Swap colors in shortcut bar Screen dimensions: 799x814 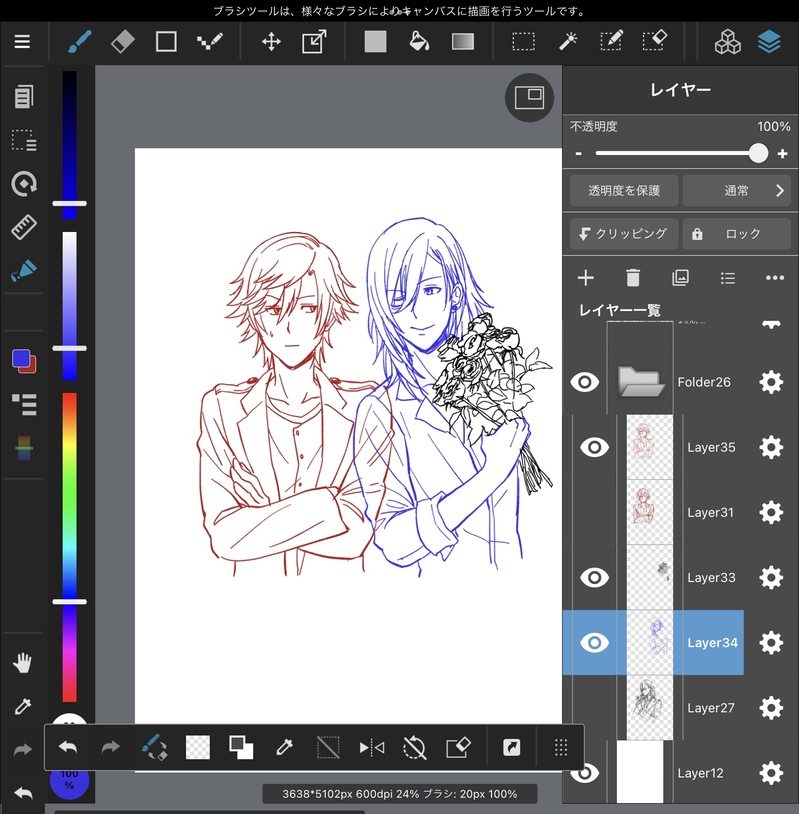[241, 748]
